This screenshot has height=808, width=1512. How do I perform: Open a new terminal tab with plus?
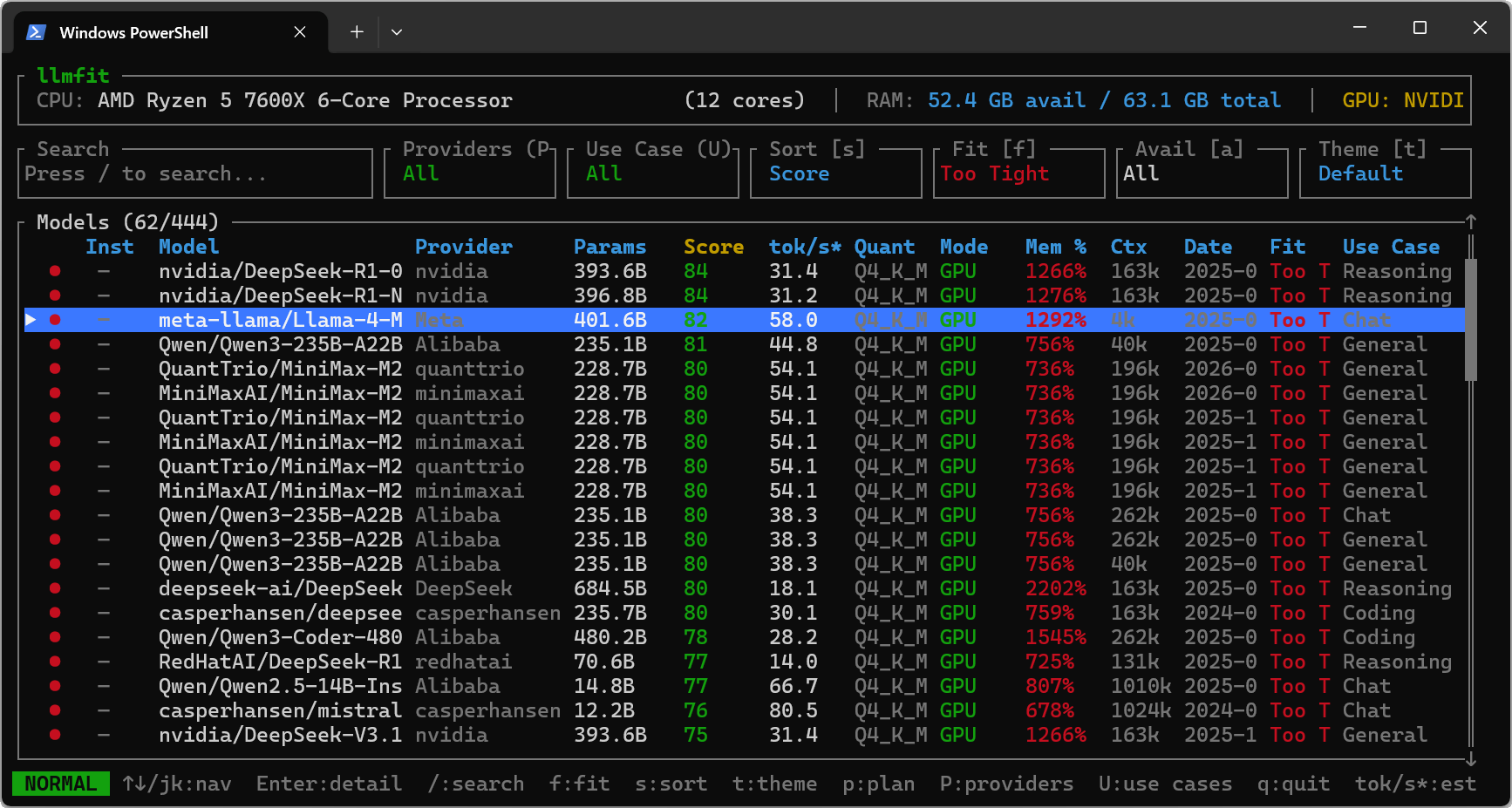(357, 32)
